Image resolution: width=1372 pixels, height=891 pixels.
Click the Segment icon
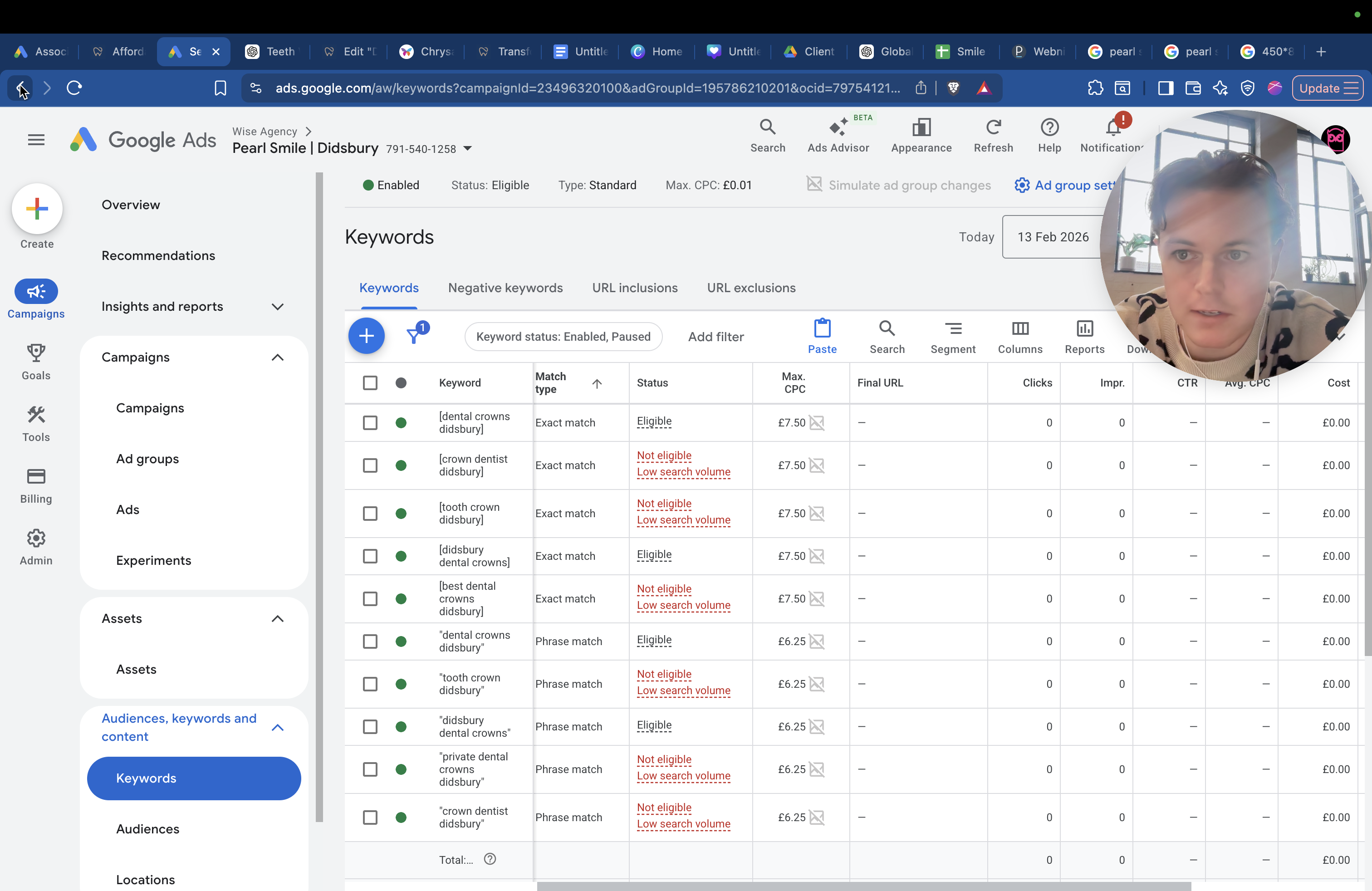953,328
